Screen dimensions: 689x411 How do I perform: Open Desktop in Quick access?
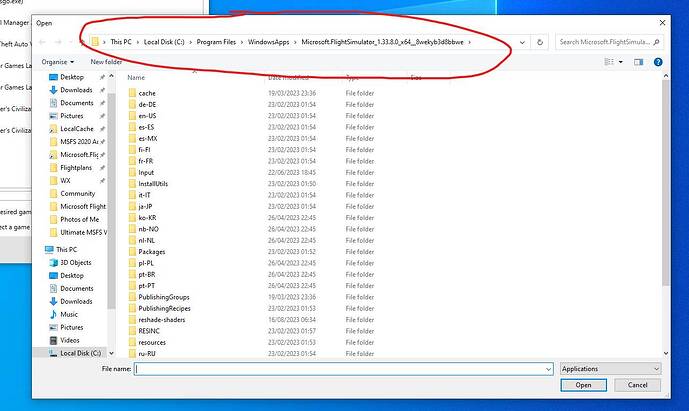click(x=72, y=77)
